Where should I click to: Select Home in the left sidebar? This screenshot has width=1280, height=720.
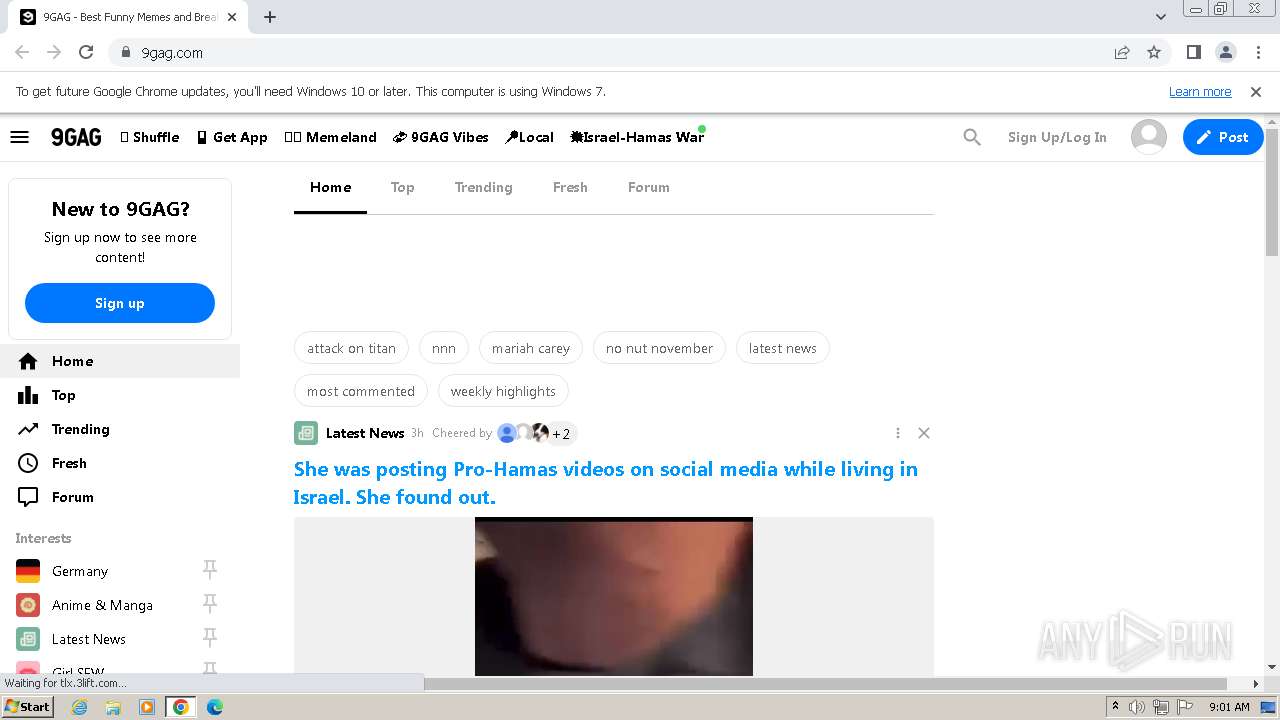coord(120,361)
